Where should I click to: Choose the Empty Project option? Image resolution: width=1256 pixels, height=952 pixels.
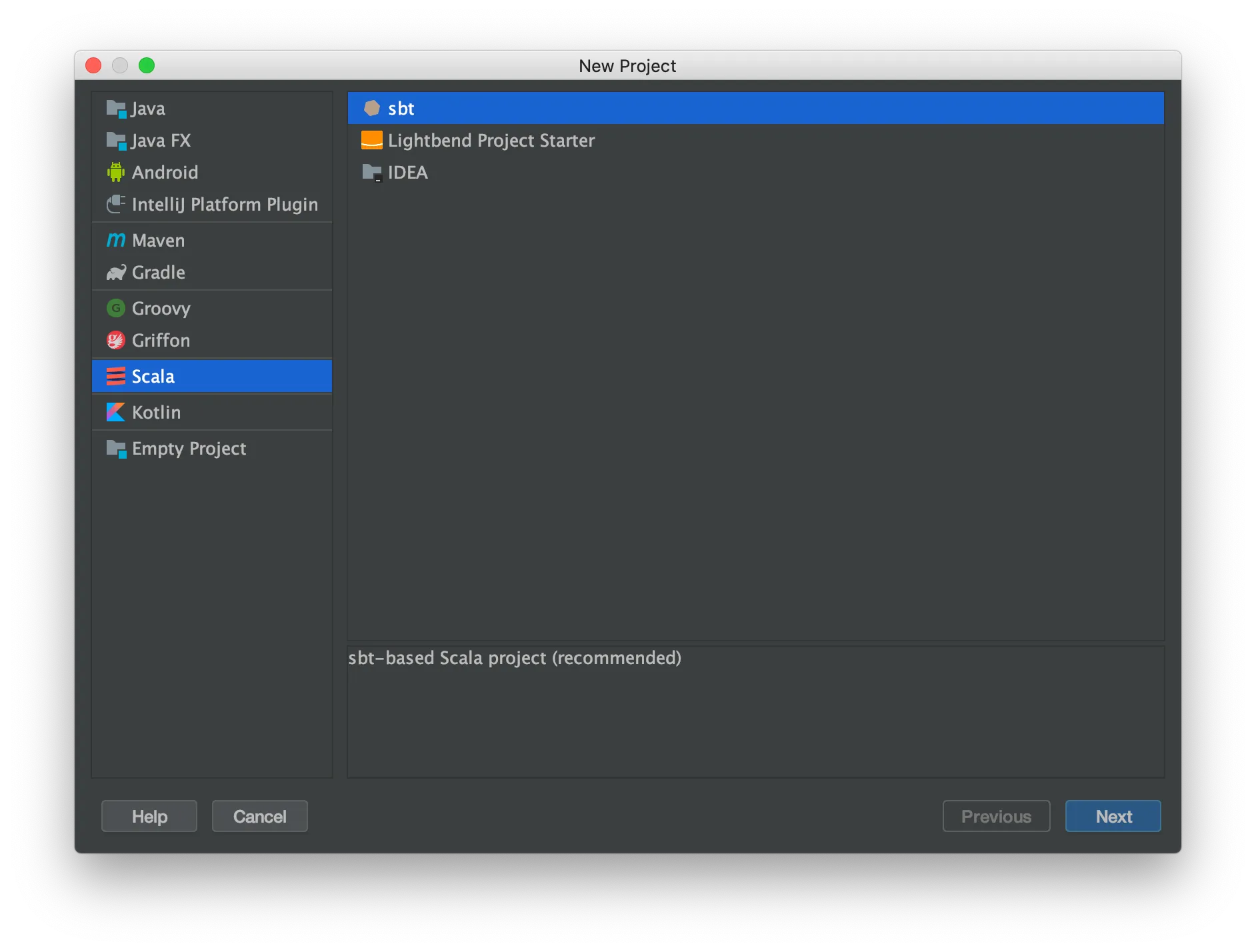coord(188,449)
